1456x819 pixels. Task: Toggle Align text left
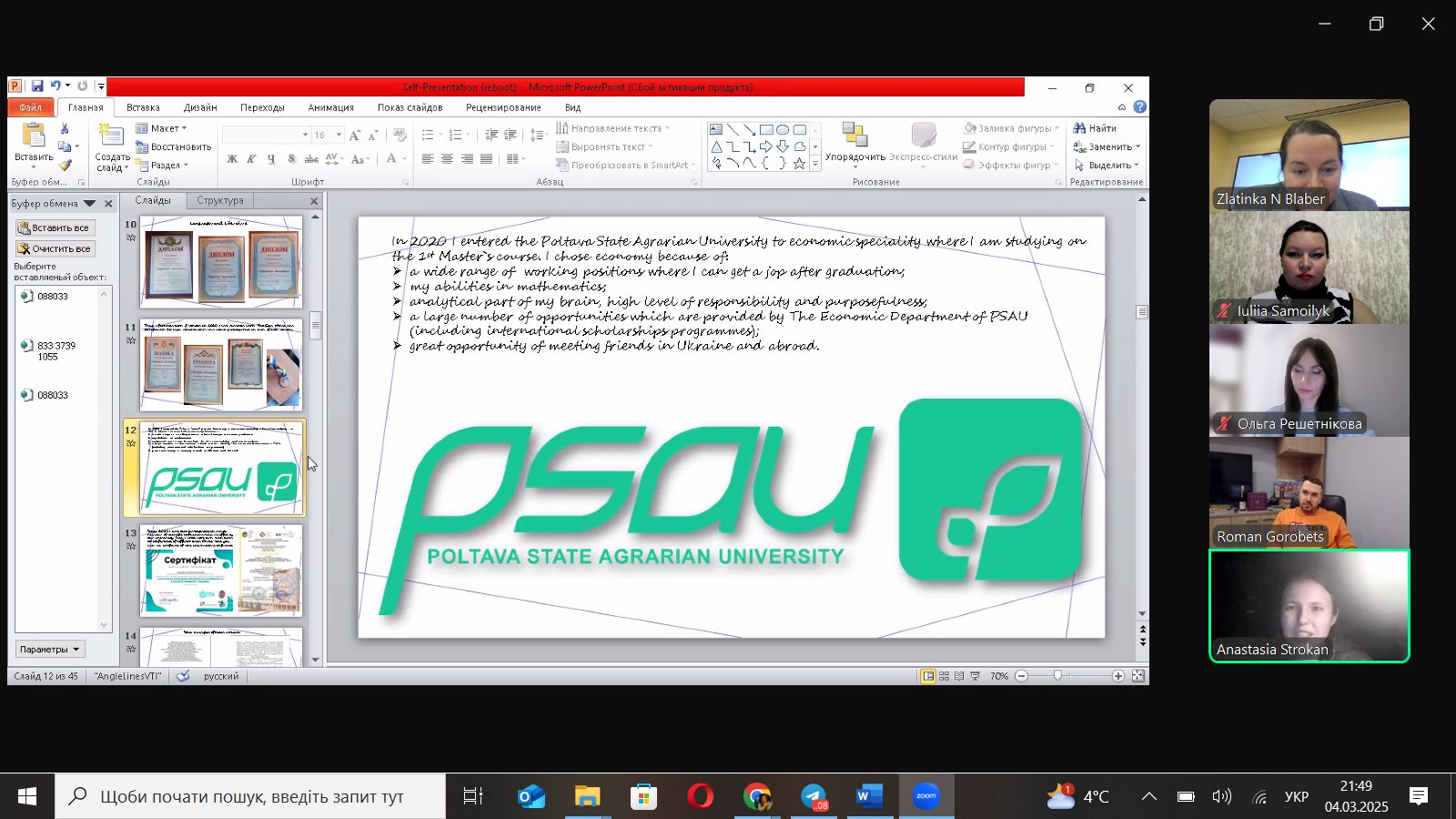tap(428, 159)
